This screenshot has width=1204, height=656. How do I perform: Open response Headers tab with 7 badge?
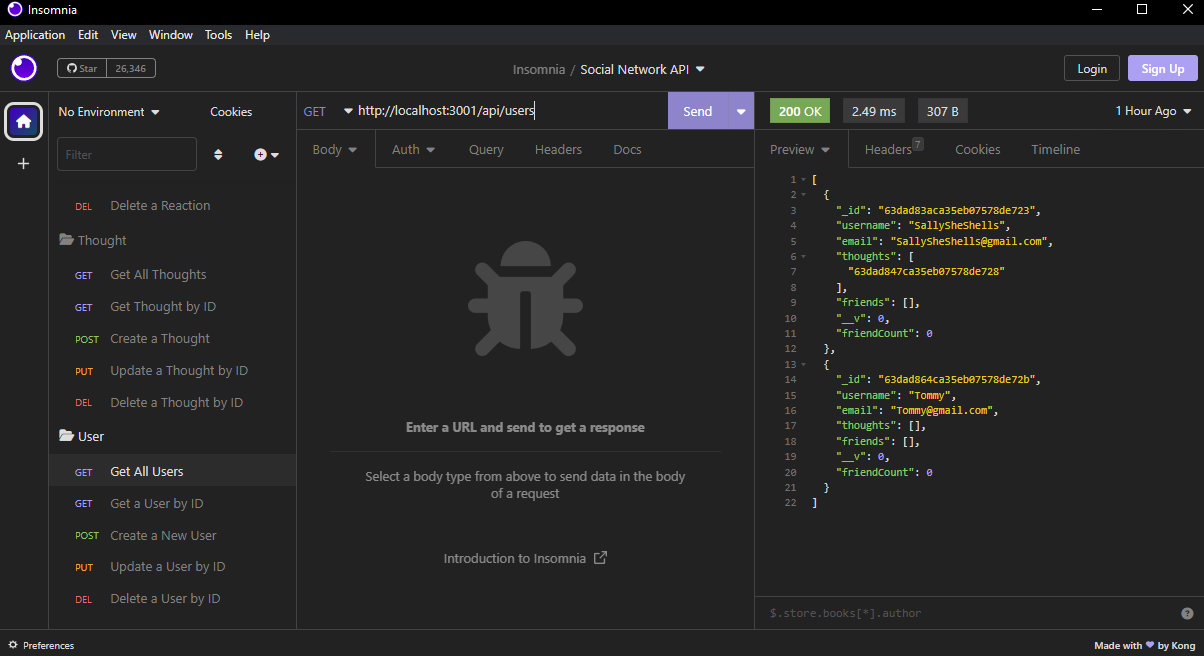(894, 149)
